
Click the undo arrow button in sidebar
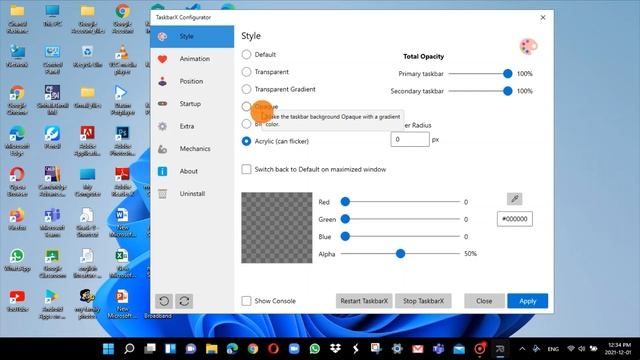tap(164, 301)
